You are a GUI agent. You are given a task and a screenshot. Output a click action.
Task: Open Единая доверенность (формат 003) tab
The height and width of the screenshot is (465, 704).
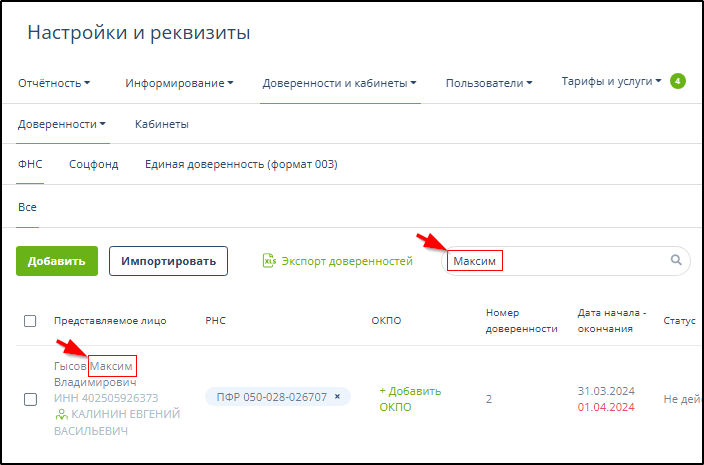pyautogui.click(x=240, y=164)
